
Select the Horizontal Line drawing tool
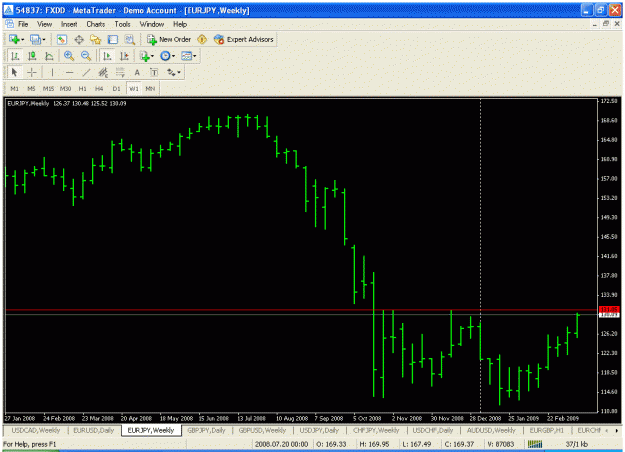pos(69,73)
